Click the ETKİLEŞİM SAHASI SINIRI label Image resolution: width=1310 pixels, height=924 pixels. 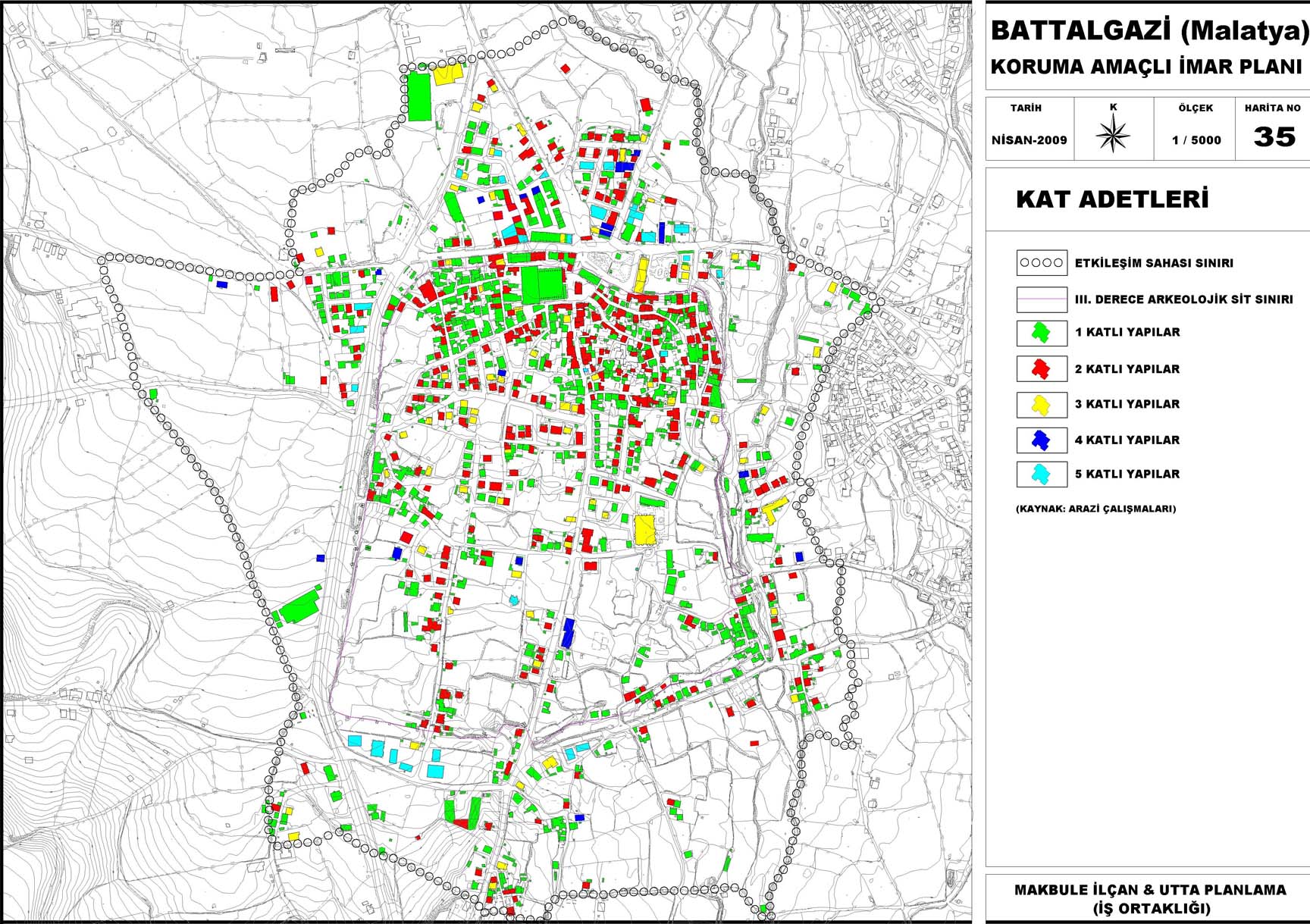(1154, 264)
